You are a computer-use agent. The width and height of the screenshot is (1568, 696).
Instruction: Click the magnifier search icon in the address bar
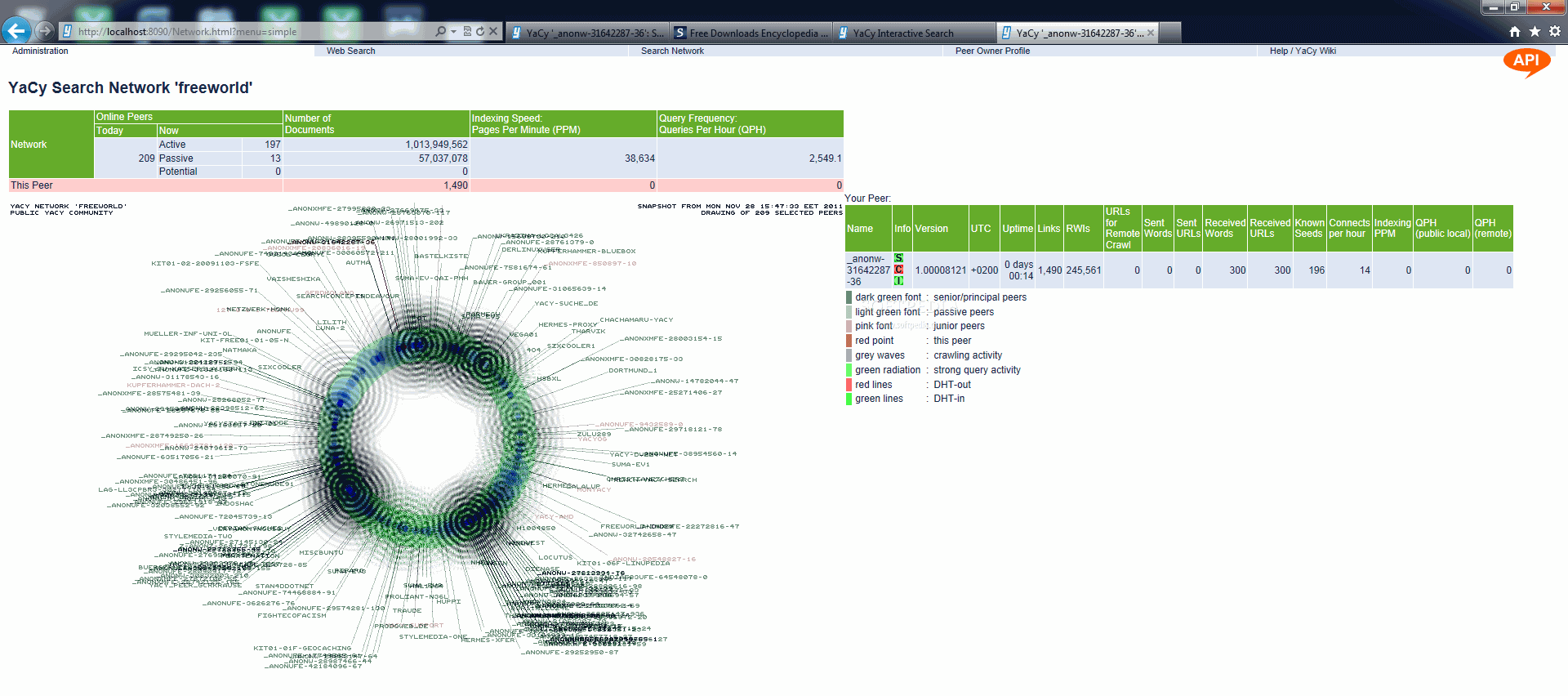tap(441, 32)
